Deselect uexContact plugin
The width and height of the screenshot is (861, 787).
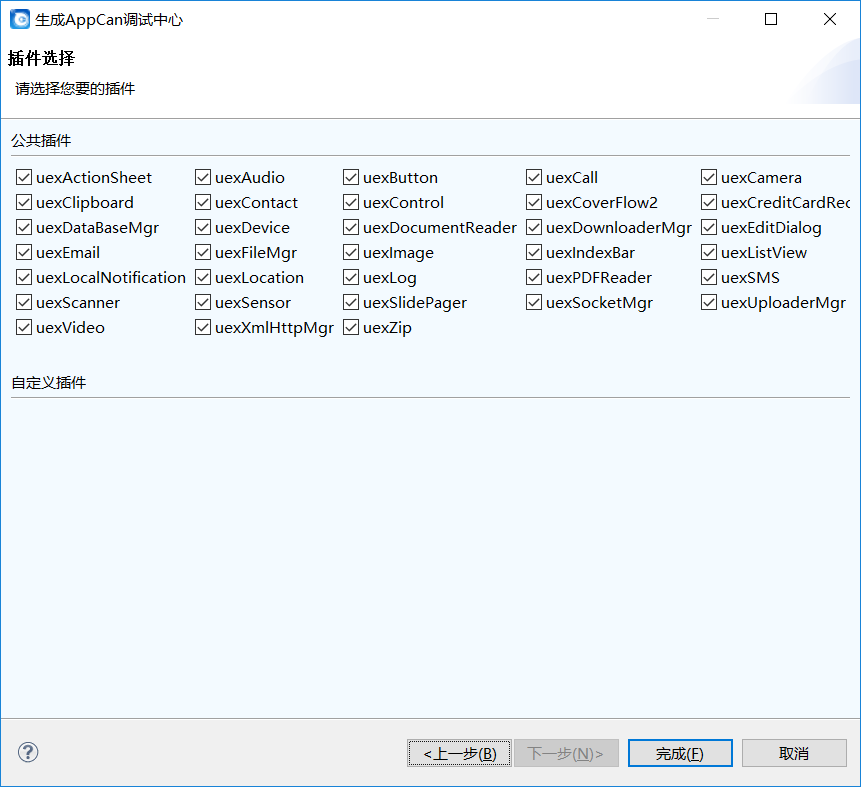[203, 202]
